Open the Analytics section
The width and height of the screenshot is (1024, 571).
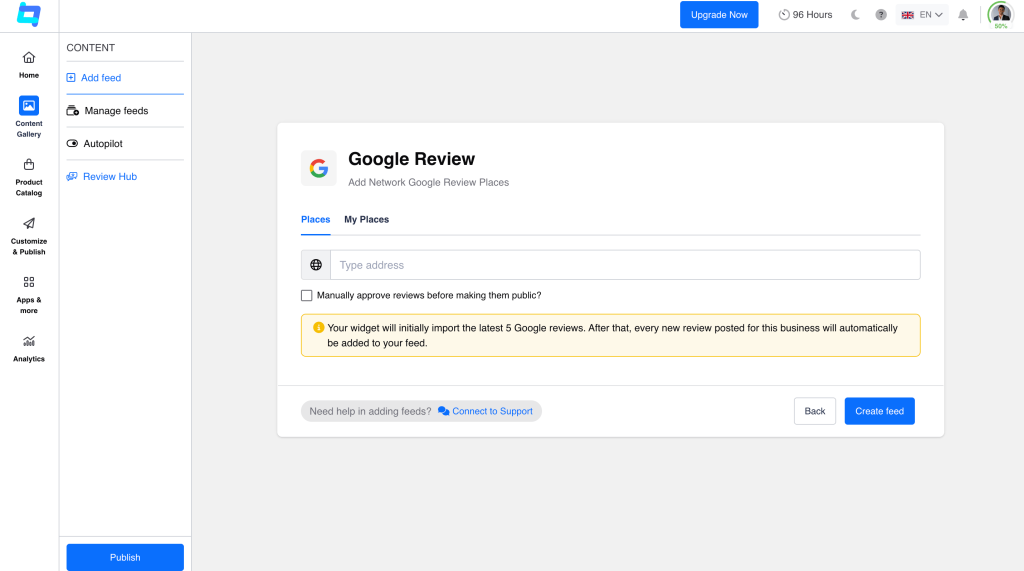pos(29,348)
